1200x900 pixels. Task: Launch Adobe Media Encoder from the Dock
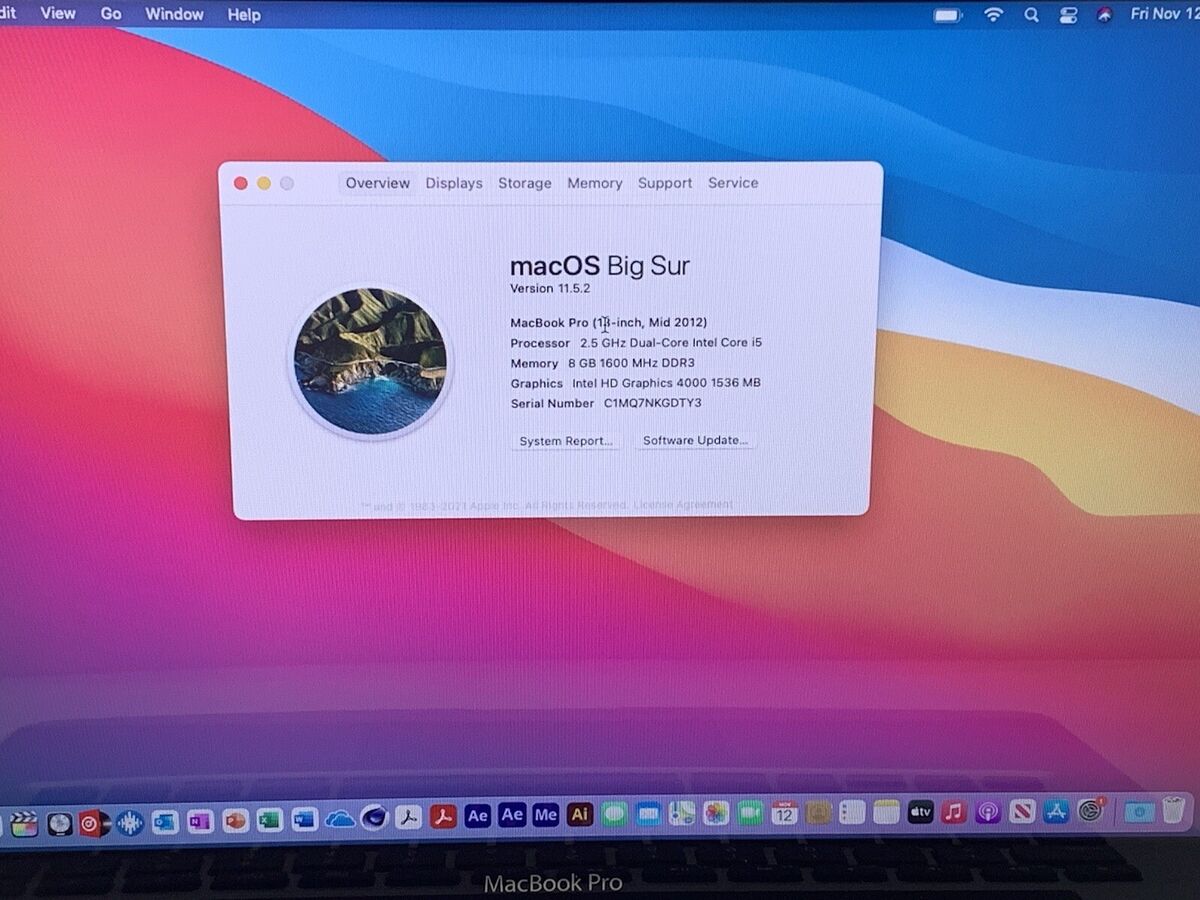coord(545,816)
